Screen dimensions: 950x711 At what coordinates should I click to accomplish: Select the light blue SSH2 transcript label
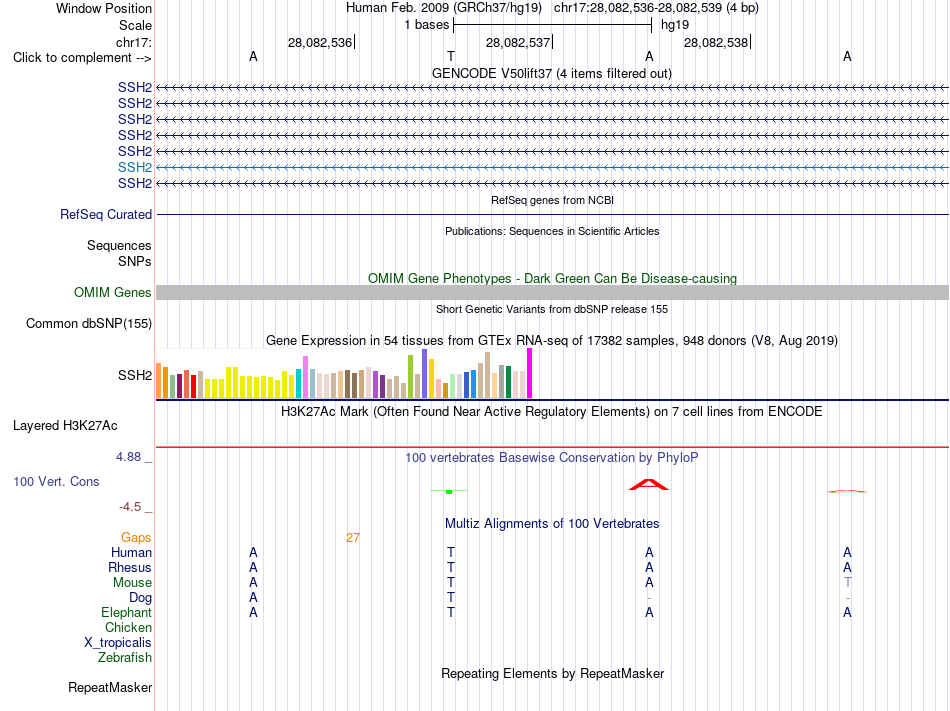135,167
